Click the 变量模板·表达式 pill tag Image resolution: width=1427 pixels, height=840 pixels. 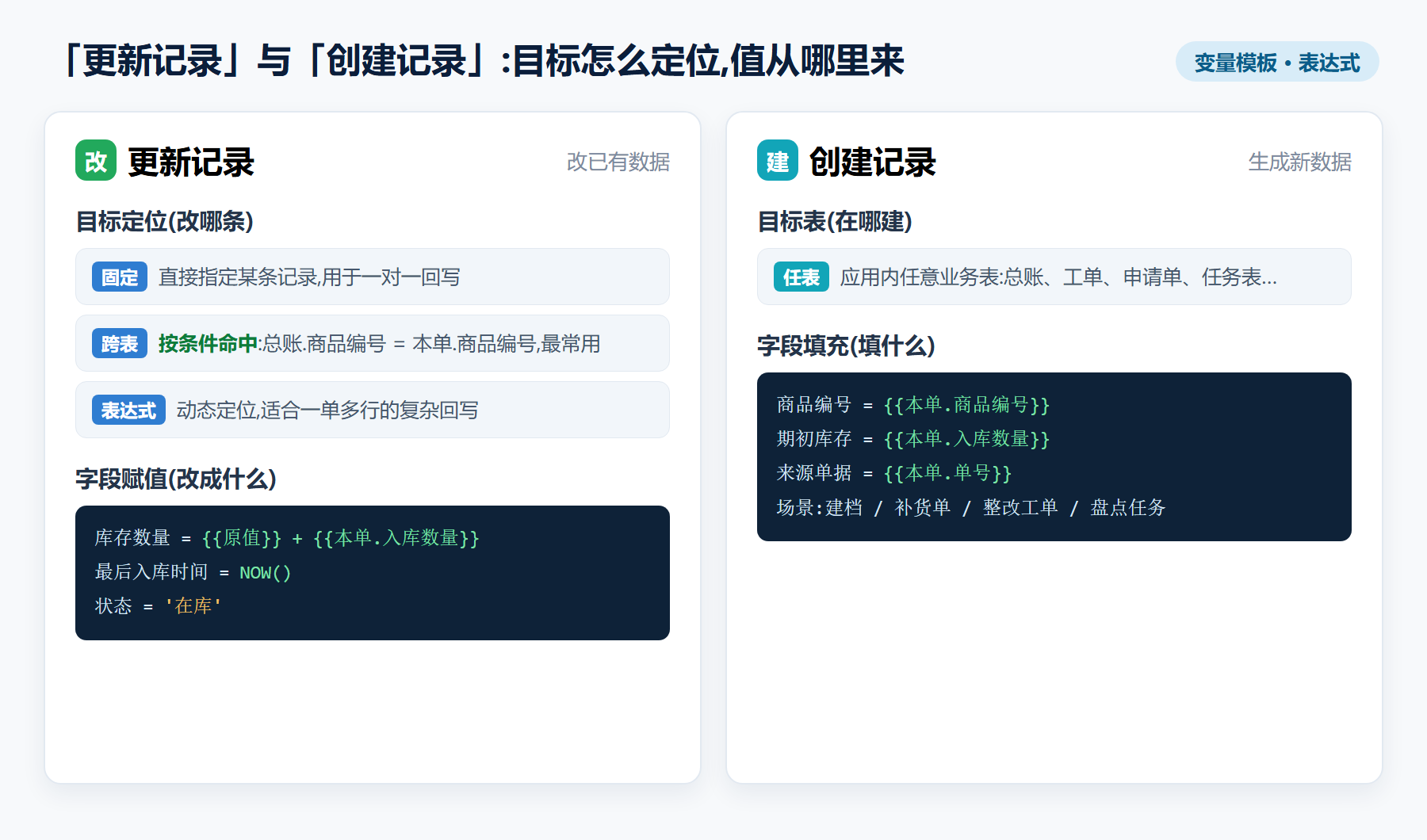(x=1277, y=62)
